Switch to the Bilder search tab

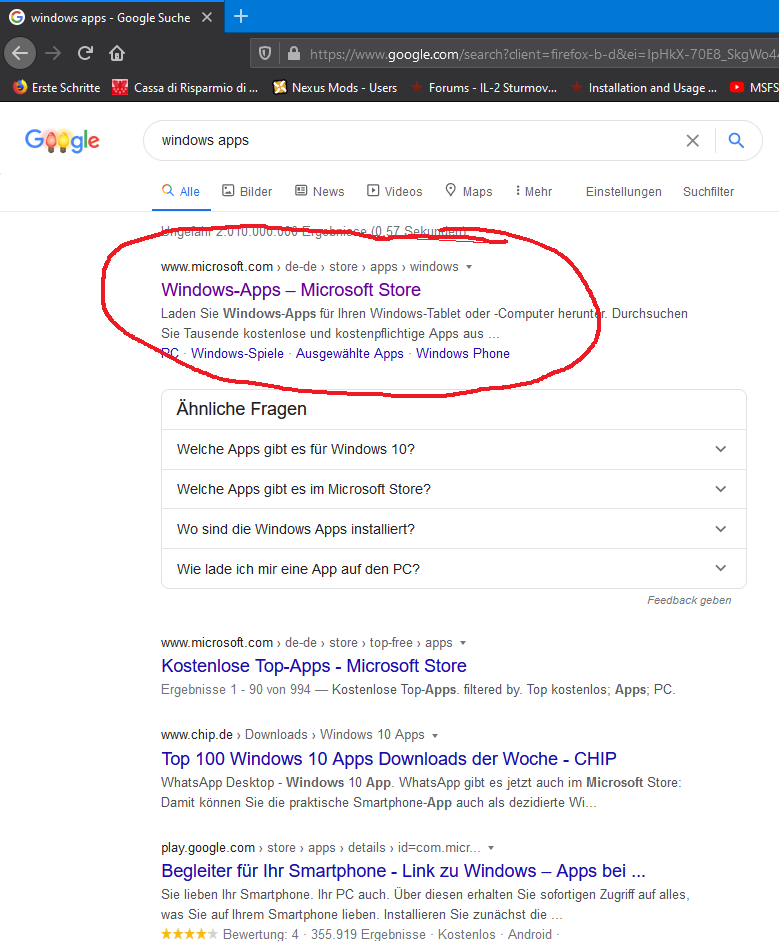(x=247, y=191)
